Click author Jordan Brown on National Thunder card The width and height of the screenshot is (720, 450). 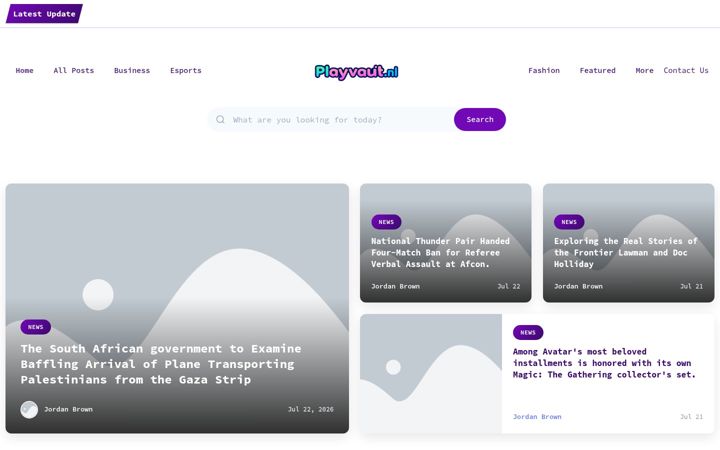pos(395,286)
